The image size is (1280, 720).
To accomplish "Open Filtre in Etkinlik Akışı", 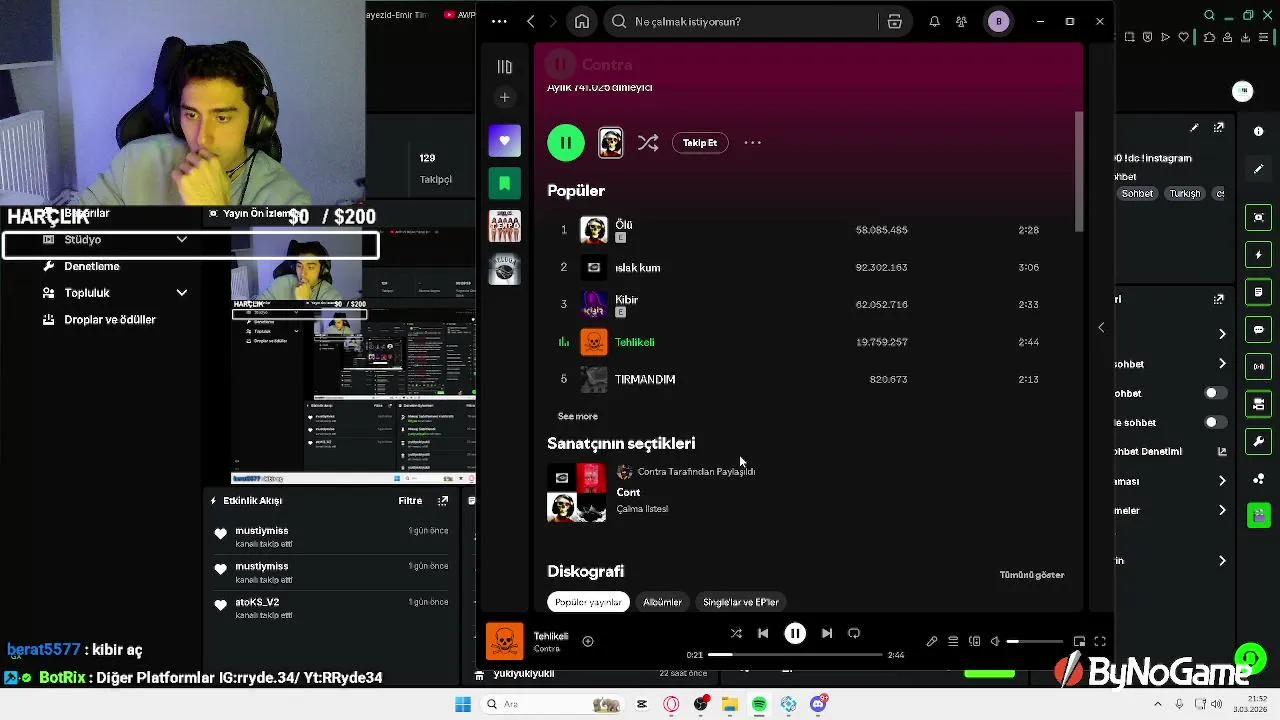I will tap(410, 501).
